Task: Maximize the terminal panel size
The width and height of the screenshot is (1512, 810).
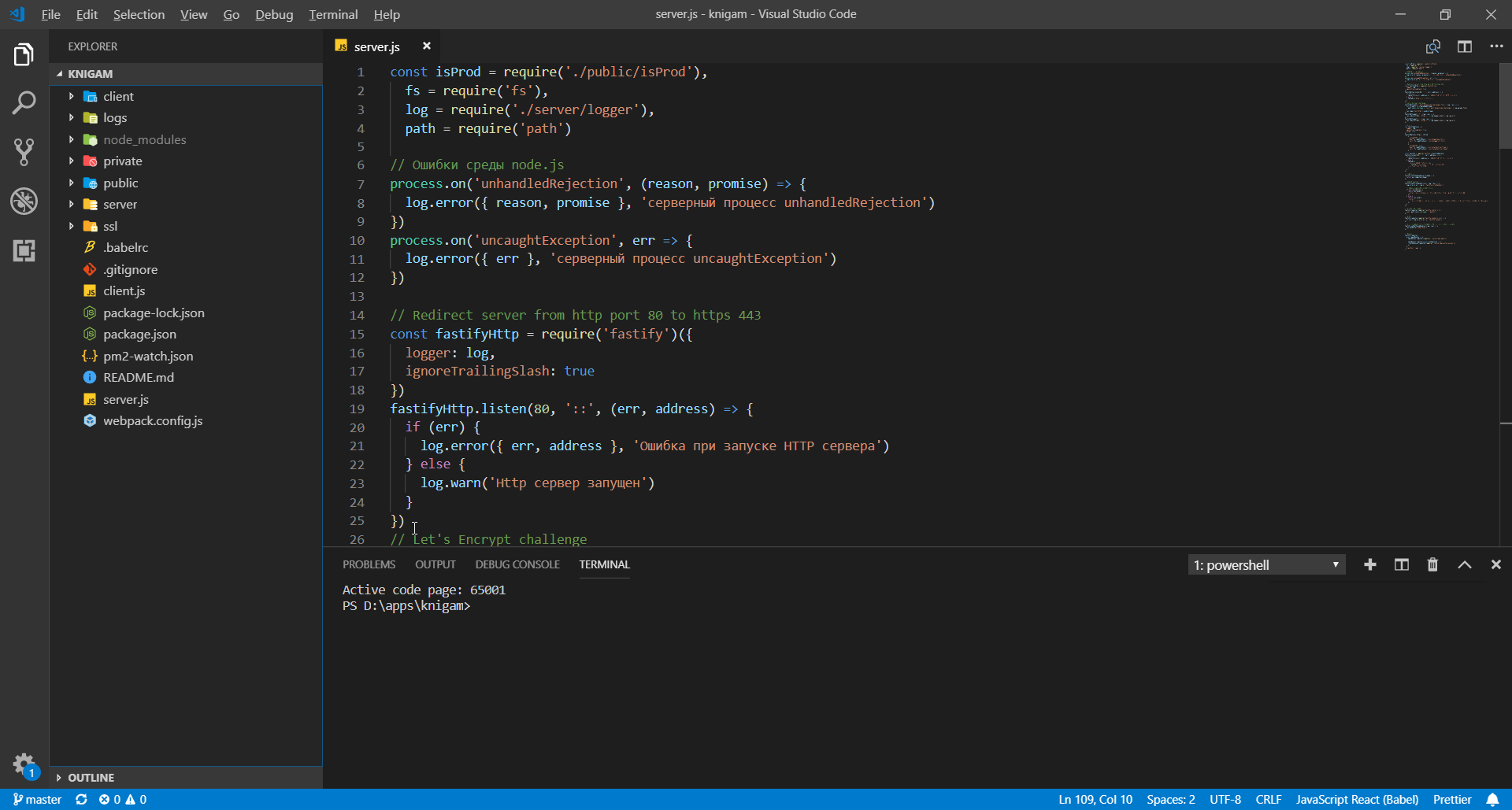Action: click(x=1464, y=564)
